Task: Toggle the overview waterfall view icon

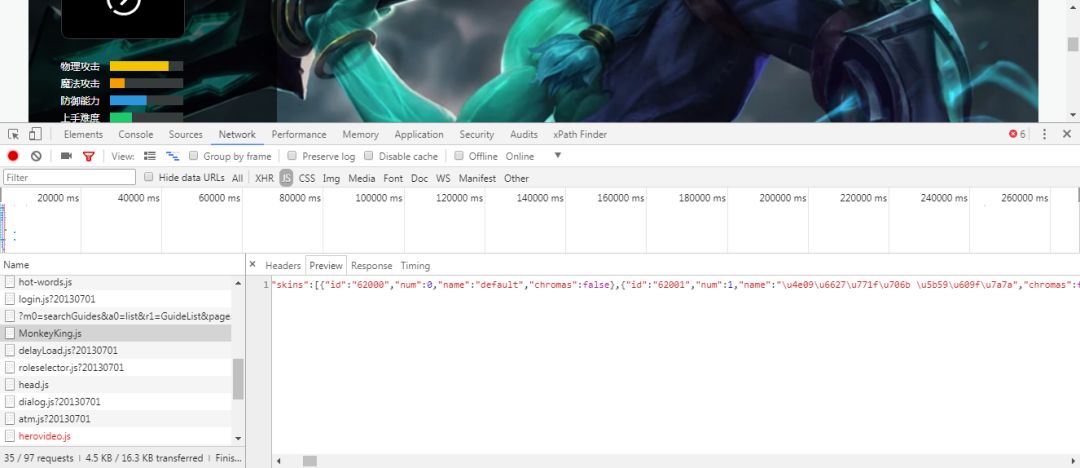Action: click(x=172, y=156)
